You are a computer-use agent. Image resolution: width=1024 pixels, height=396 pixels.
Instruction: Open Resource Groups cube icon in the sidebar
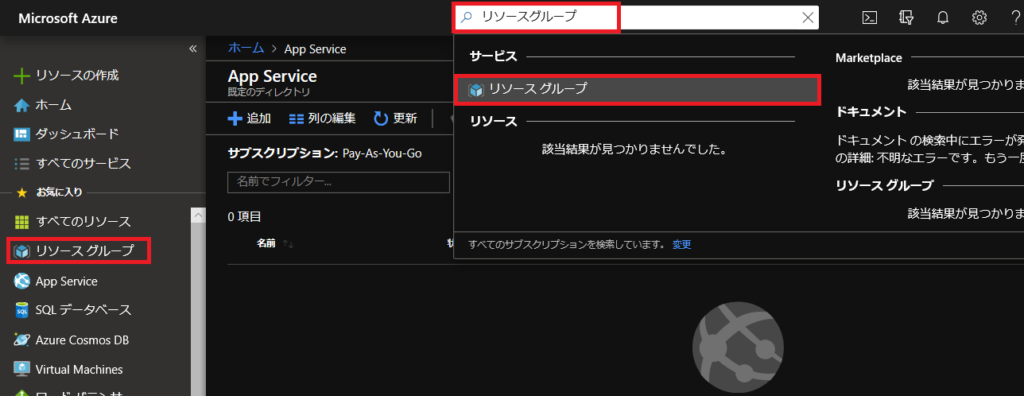coord(22,251)
